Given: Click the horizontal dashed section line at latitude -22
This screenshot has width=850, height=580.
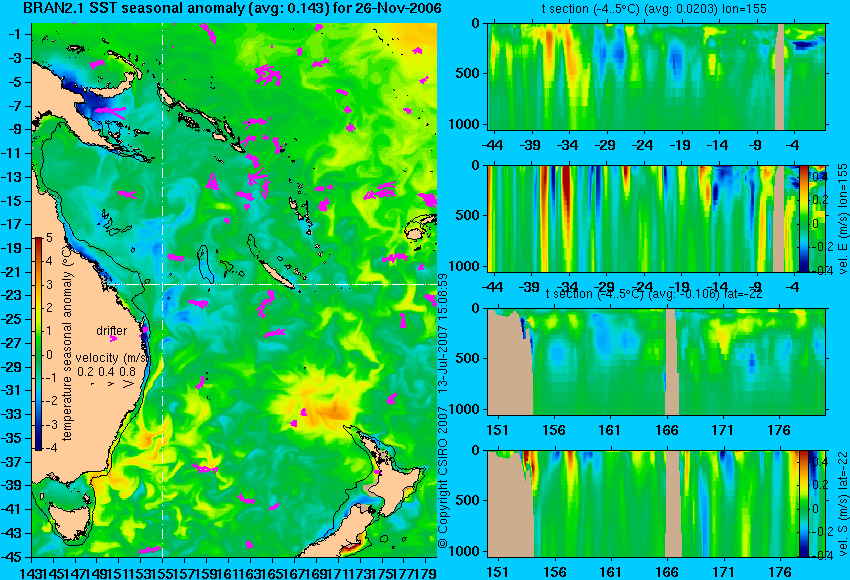Looking at the screenshot, I should point(271,285).
